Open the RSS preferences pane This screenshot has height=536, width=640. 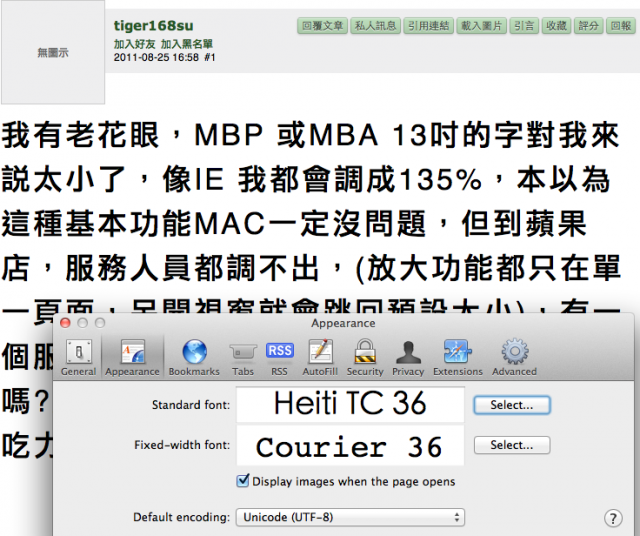click(x=280, y=357)
